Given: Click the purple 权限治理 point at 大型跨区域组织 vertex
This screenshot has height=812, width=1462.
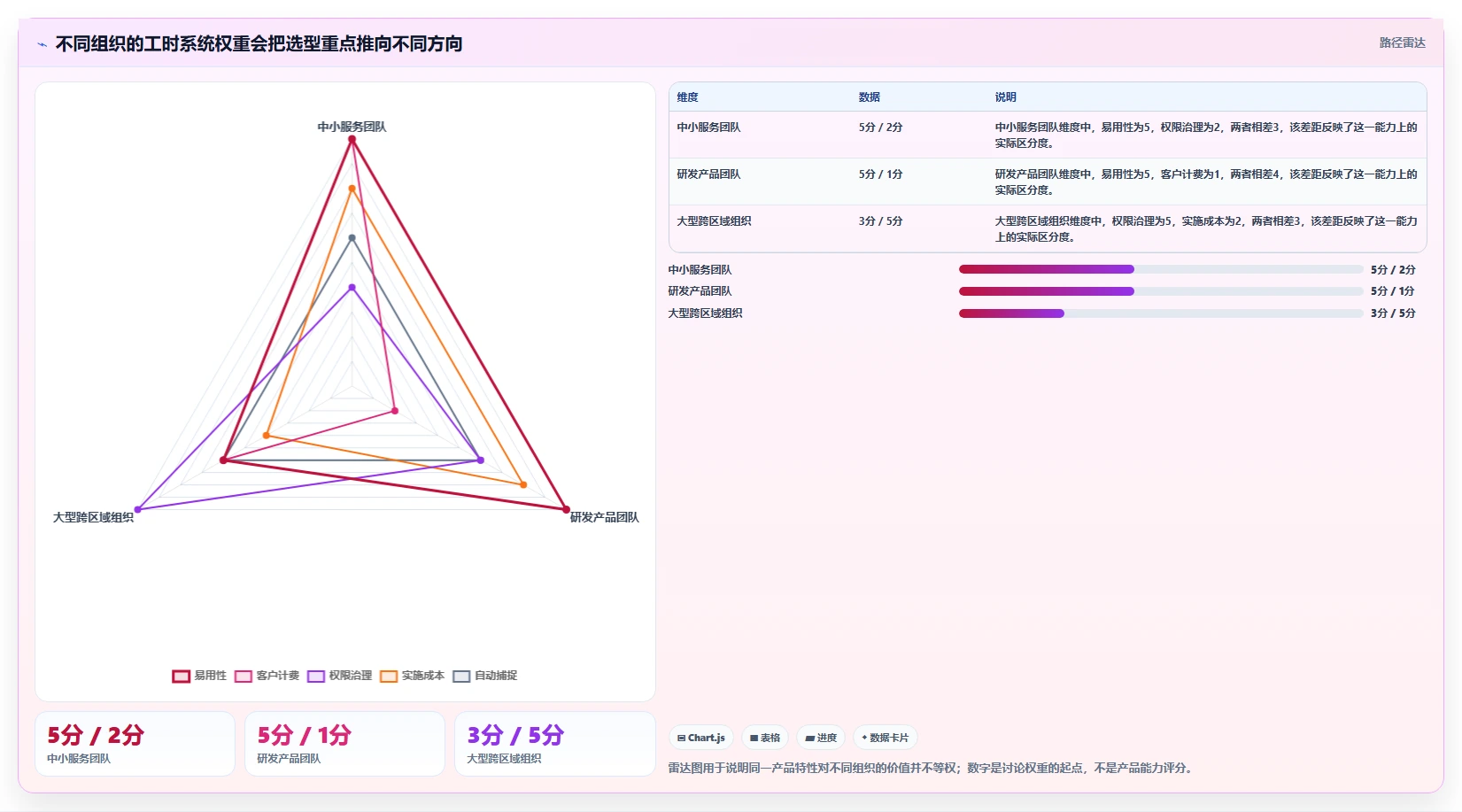Looking at the screenshot, I should [x=137, y=510].
